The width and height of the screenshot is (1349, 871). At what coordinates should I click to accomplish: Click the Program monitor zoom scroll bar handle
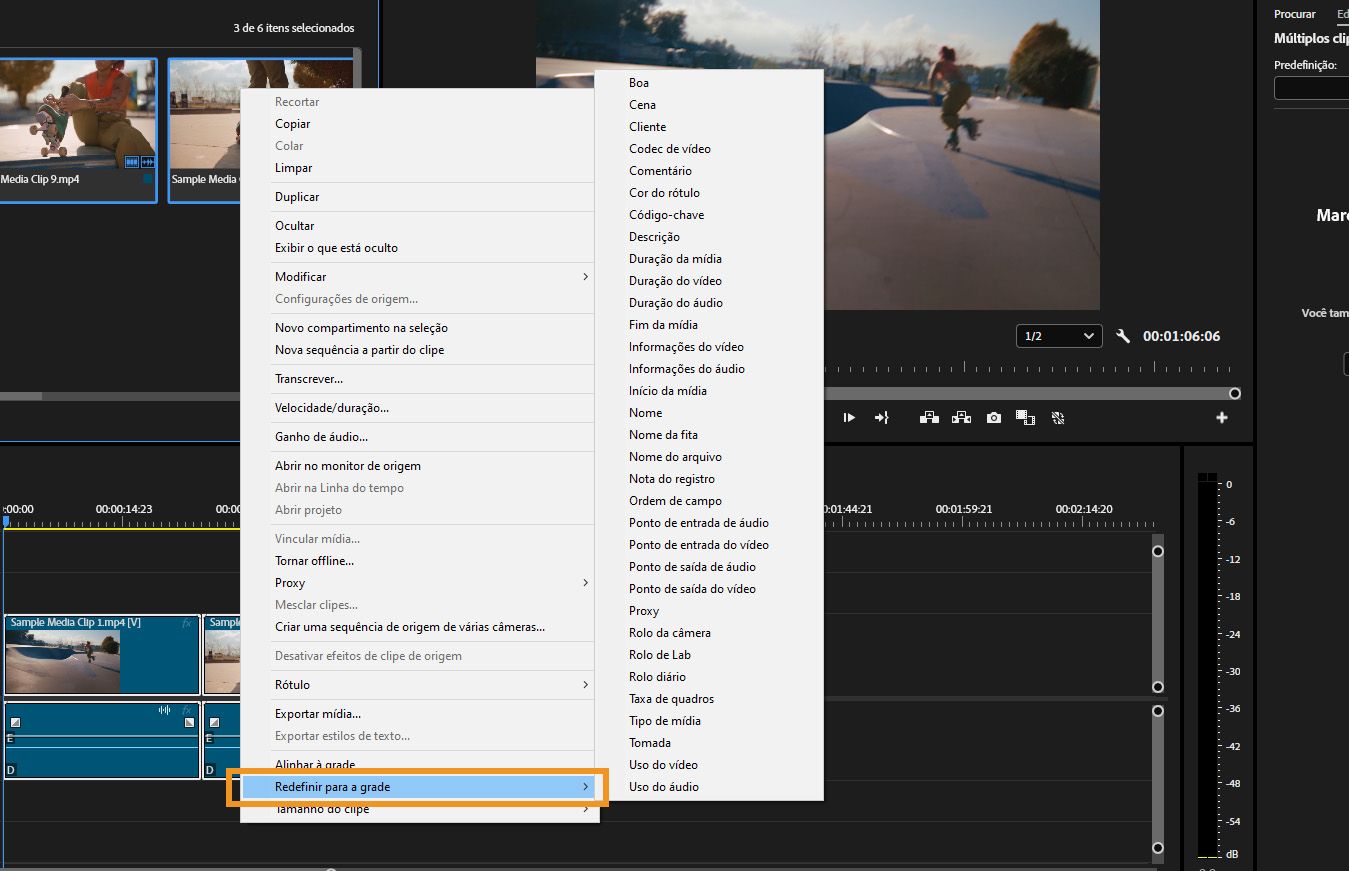tap(1234, 394)
